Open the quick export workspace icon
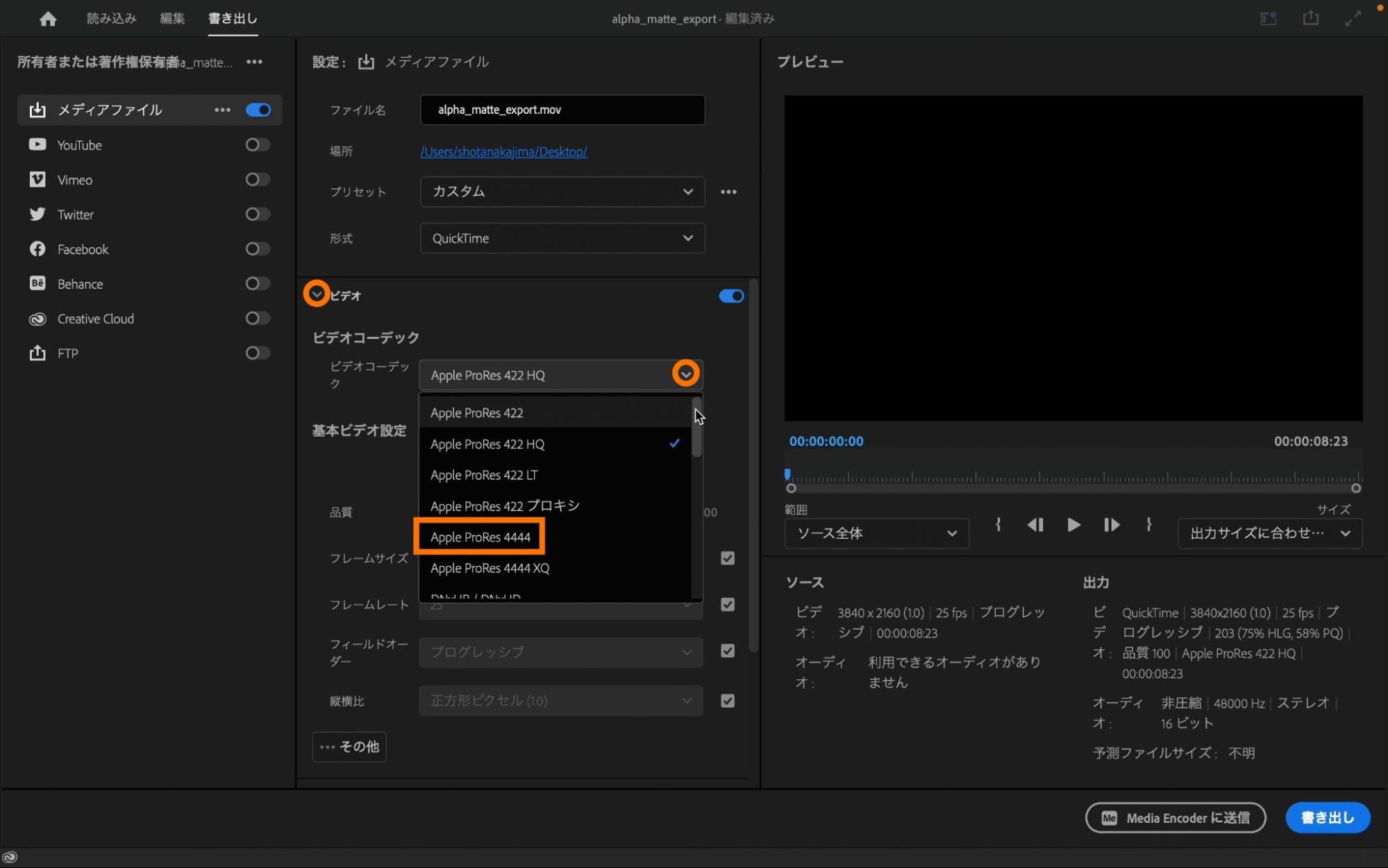Image resolution: width=1388 pixels, height=868 pixels. click(x=1268, y=18)
